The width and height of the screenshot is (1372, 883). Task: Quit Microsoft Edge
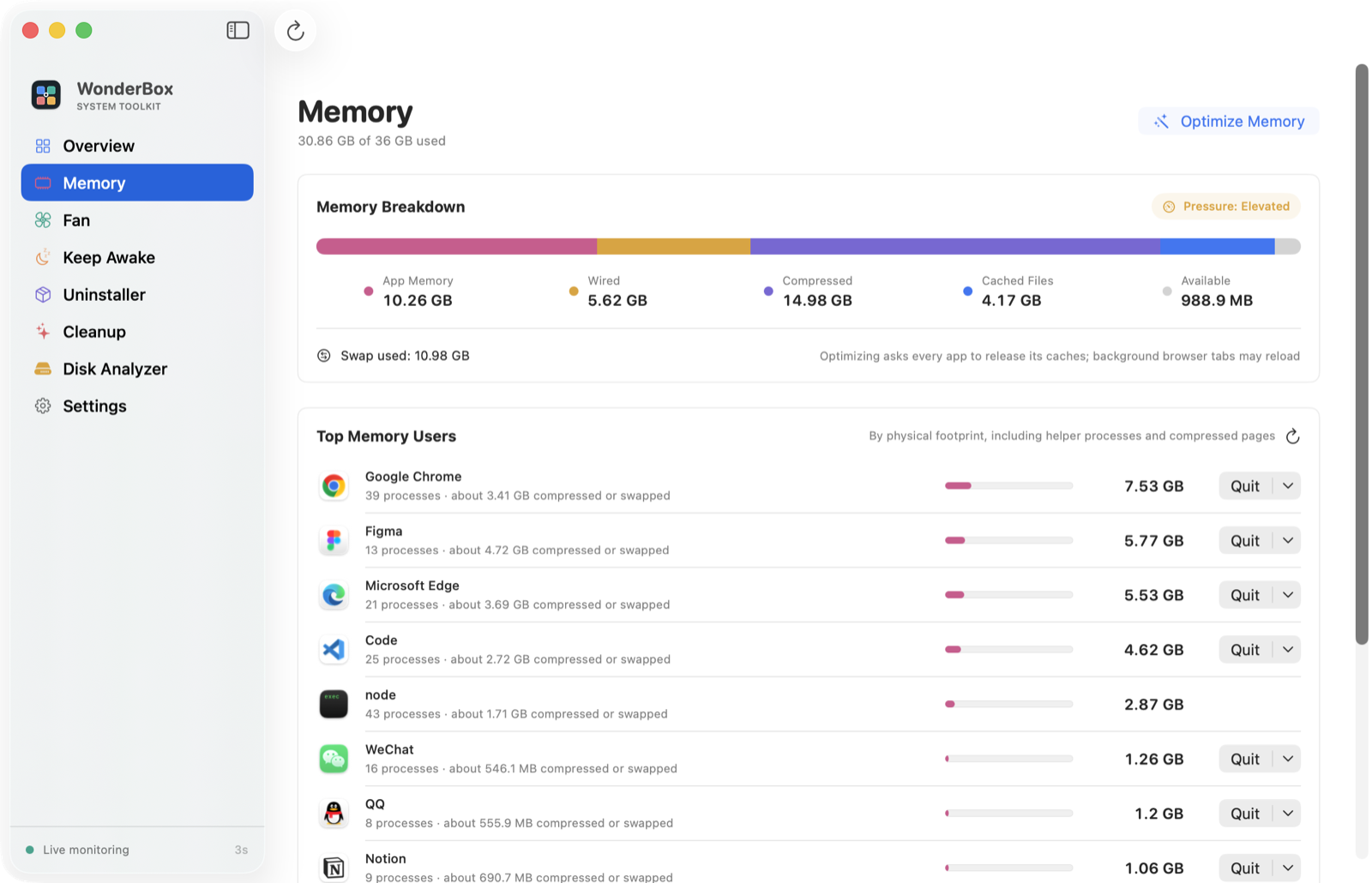click(x=1245, y=595)
